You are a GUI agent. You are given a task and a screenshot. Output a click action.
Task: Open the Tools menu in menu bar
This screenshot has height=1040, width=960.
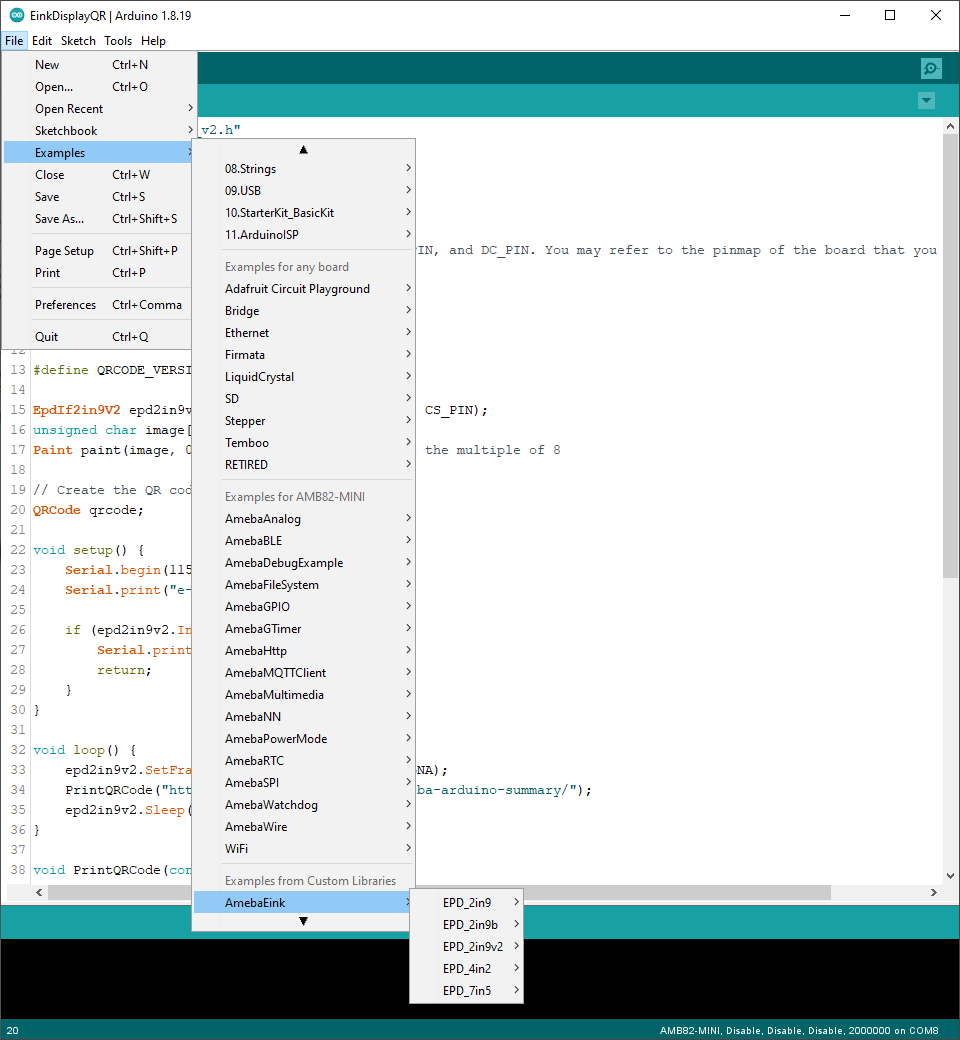coord(118,41)
